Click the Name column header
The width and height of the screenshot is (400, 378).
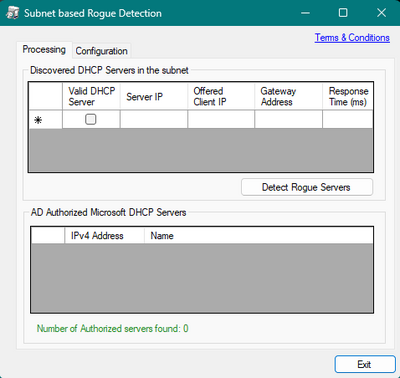(x=259, y=236)
